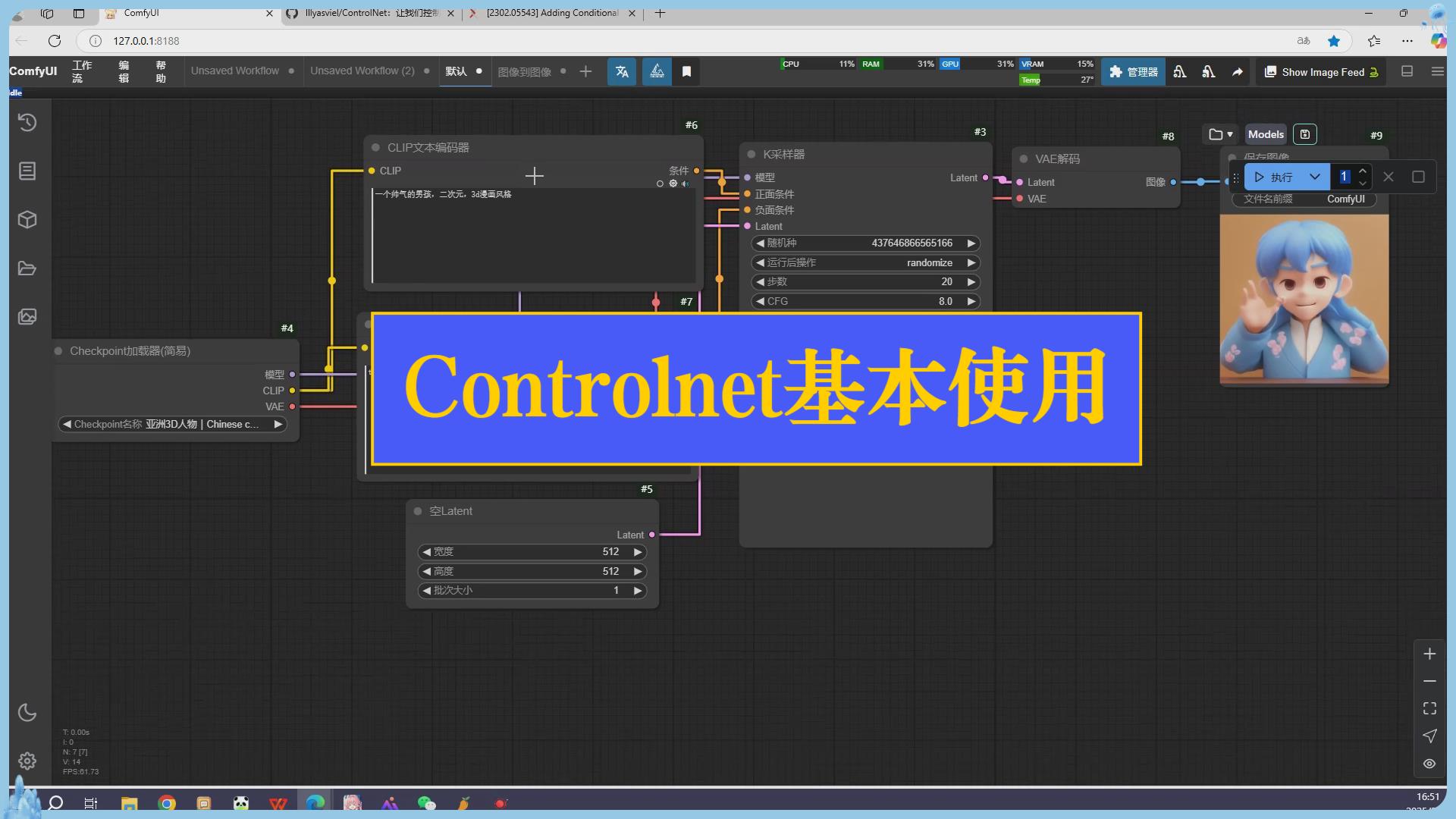The width and height of the screenshot is (1456, 819).
Task: Switch to ControlNet GitHub browser tab
Action: tap(372, 13)
